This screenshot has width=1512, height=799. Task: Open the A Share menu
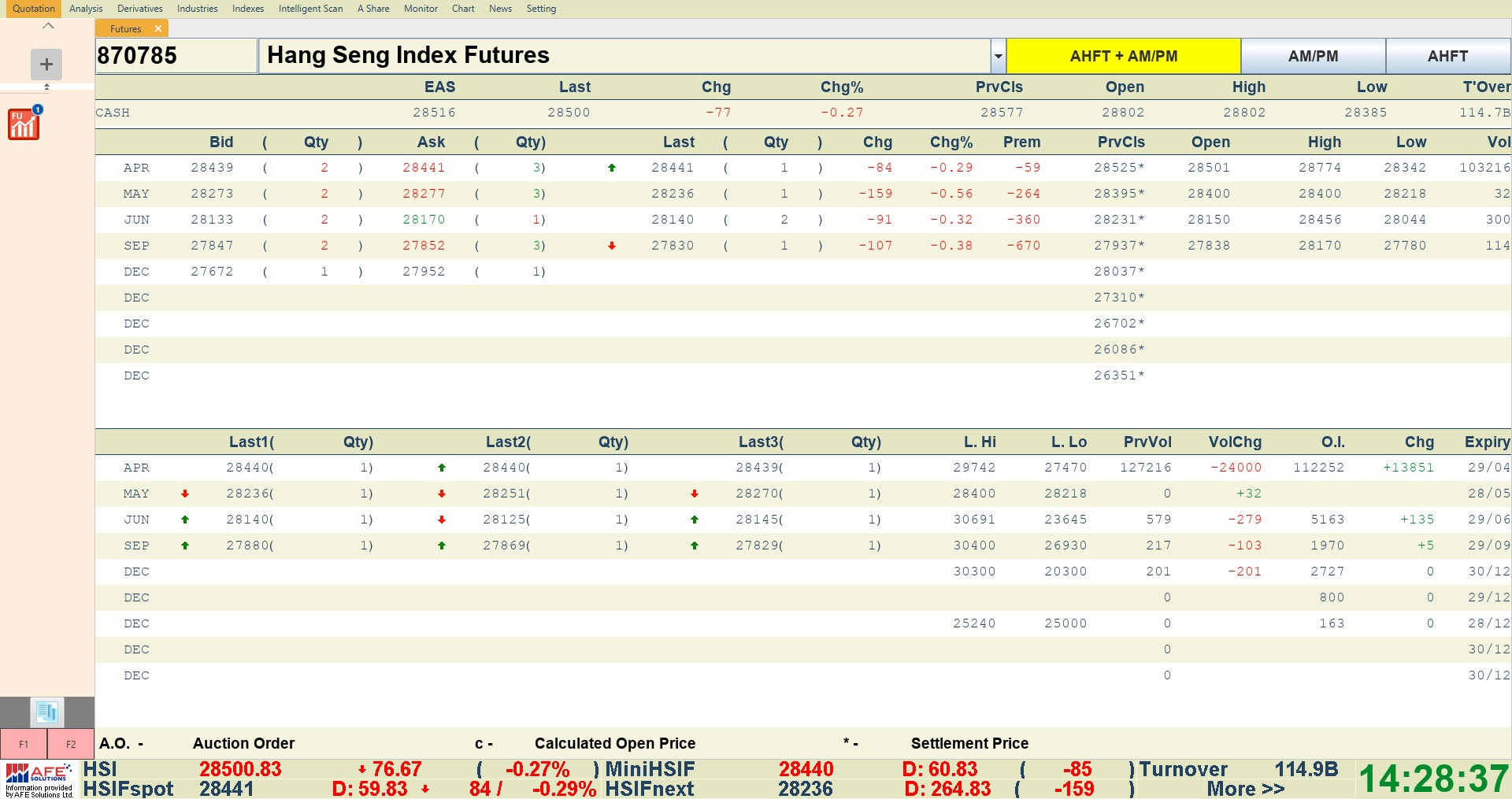[x=373, y=9]
